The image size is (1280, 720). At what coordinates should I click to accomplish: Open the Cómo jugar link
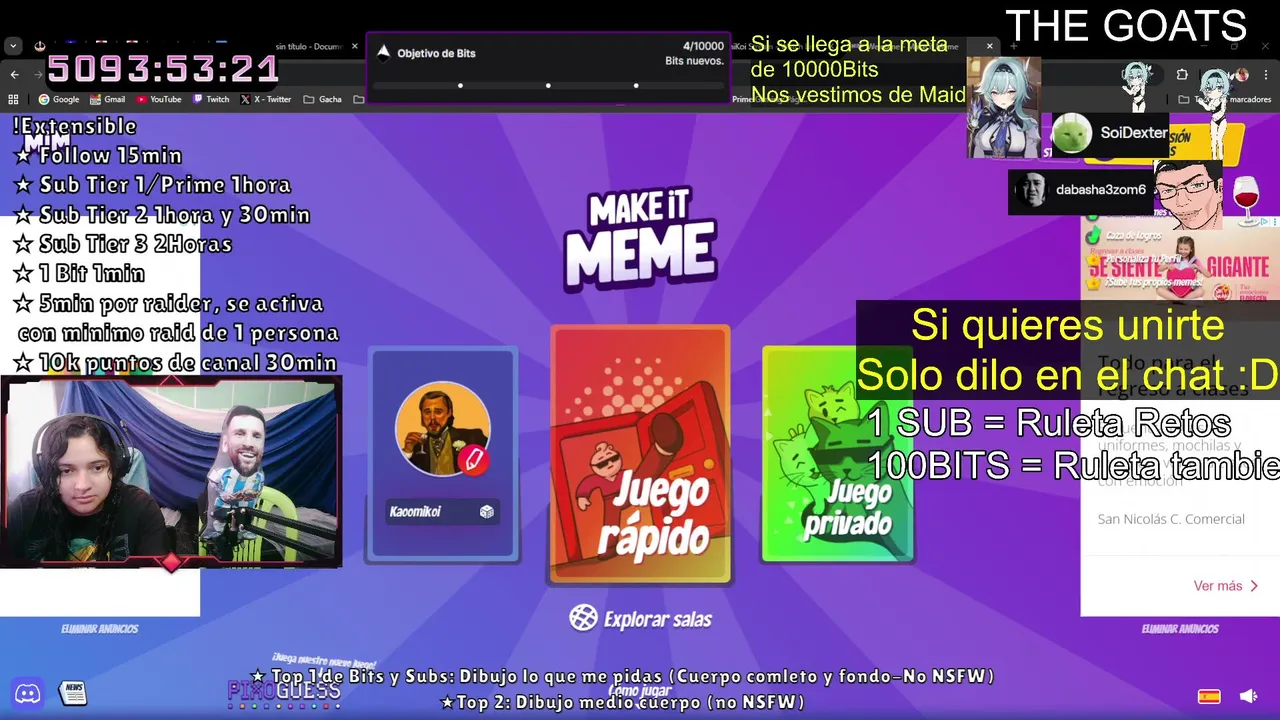640,691
